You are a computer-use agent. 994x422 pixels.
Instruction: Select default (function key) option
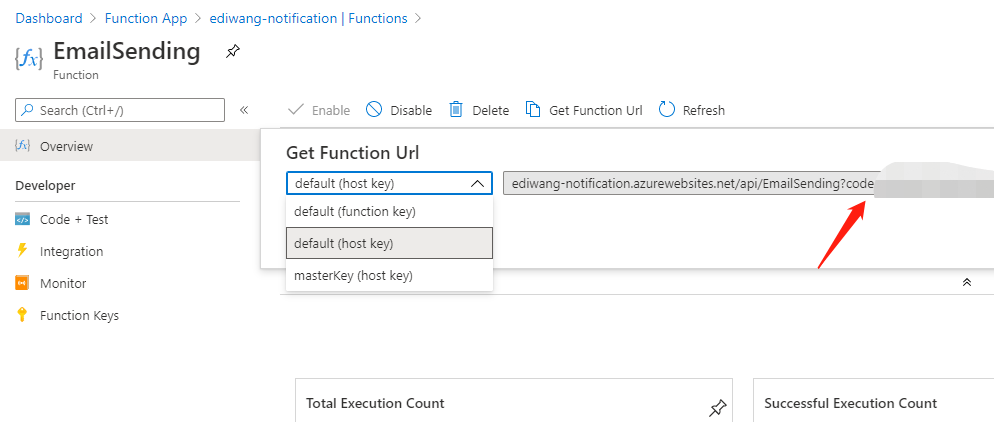tap(355, 211)
